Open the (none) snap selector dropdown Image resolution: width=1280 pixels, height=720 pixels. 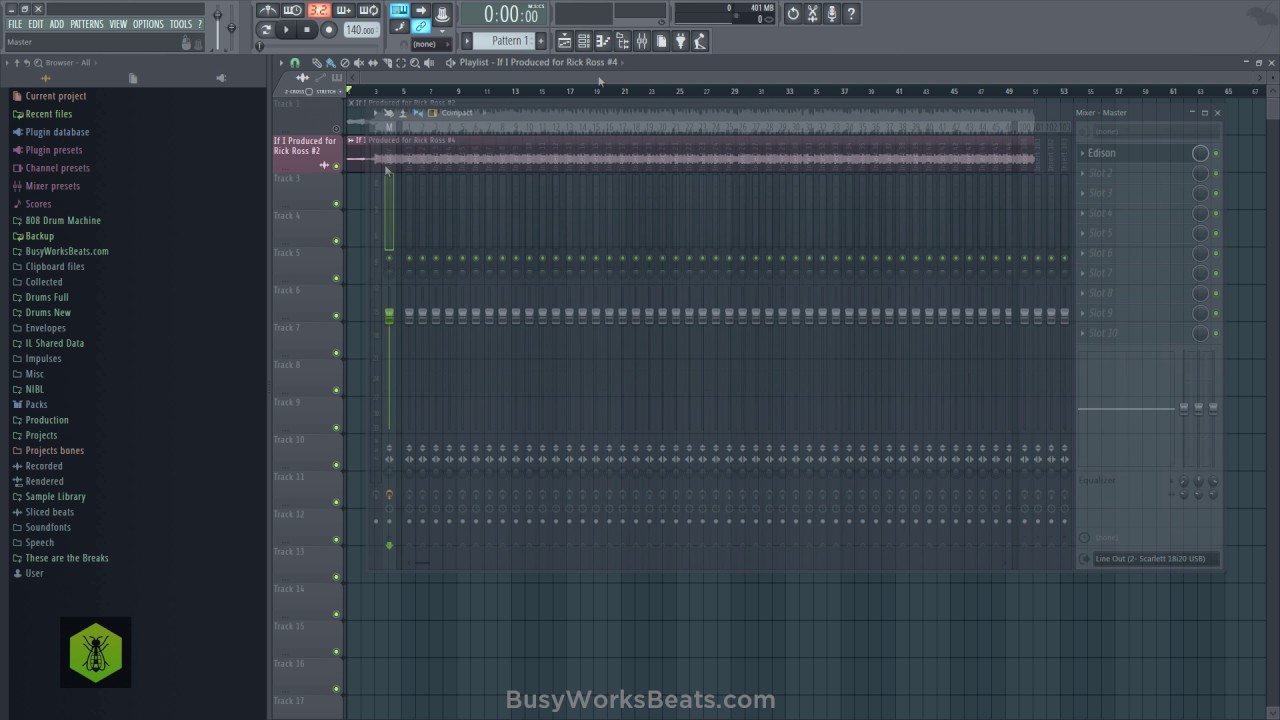coord(431,44)
